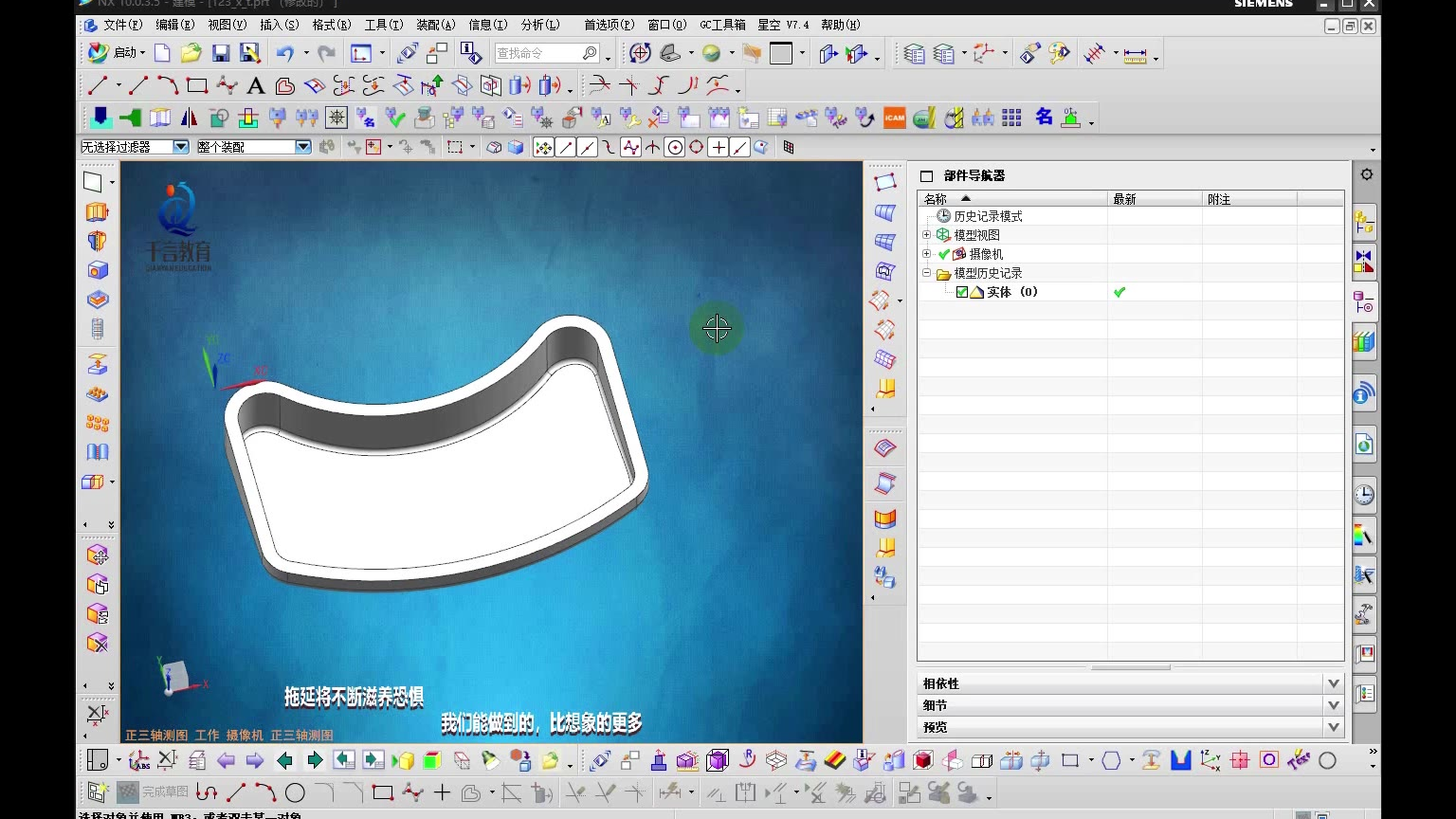Open the 分析(L) menu

pyautogui.click(x=539, y=25)
